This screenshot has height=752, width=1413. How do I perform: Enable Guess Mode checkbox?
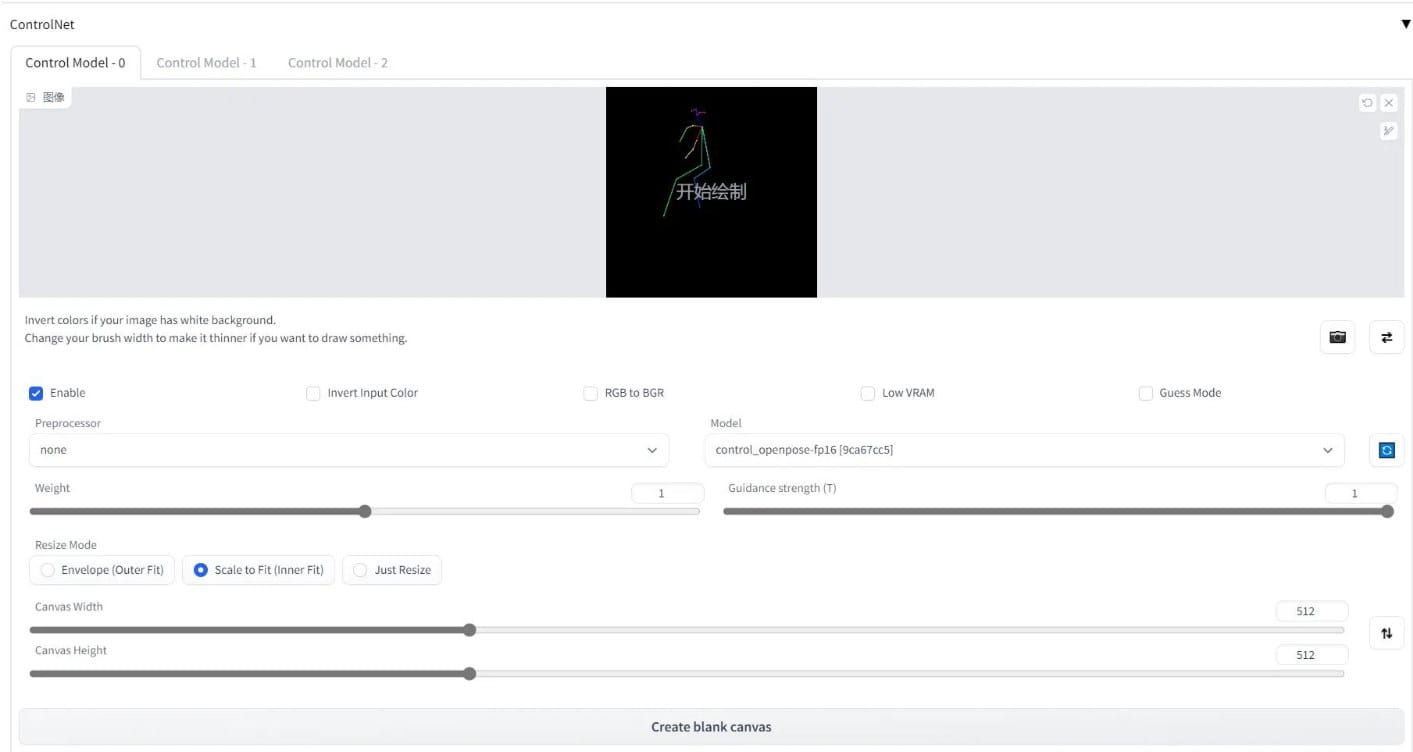[1145, 393]
